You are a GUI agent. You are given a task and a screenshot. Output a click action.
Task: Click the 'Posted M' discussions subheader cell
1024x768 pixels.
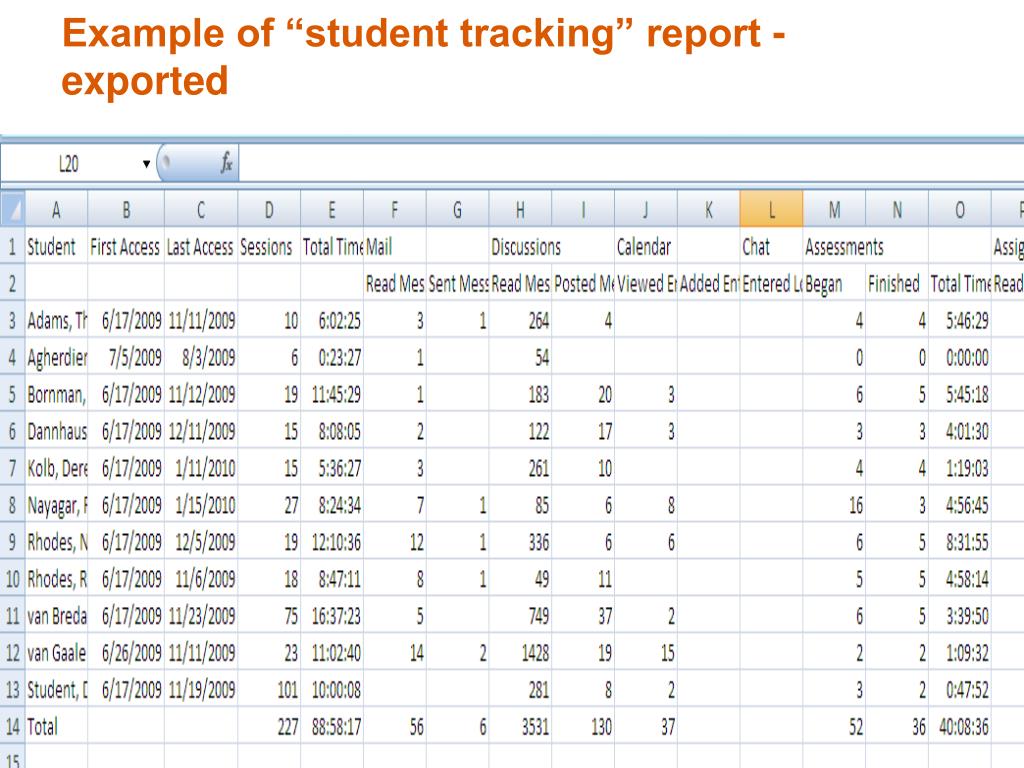click(x=583, y=283)
